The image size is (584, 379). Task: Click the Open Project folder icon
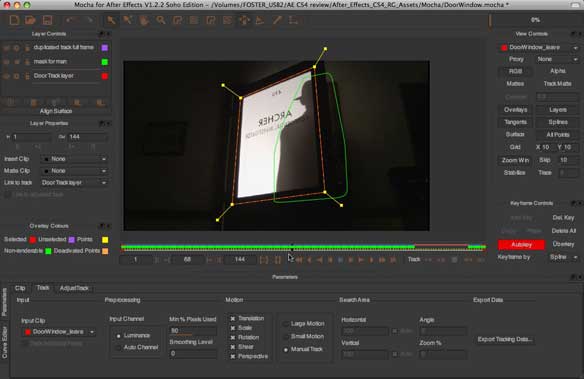[x=30, y=20]
